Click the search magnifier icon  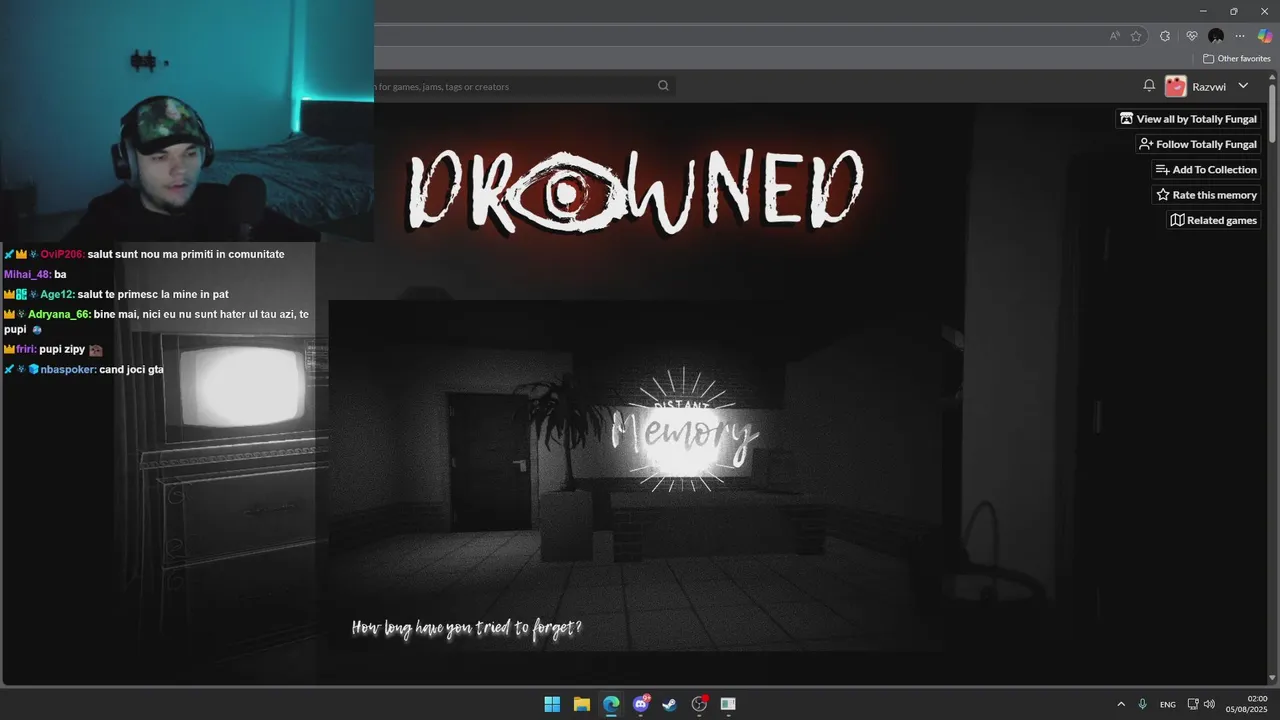pos(663,86)
